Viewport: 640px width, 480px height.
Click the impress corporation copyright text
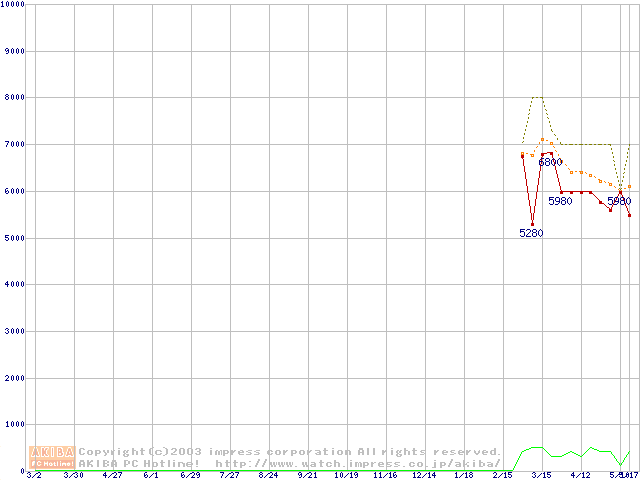click(290, 451)
